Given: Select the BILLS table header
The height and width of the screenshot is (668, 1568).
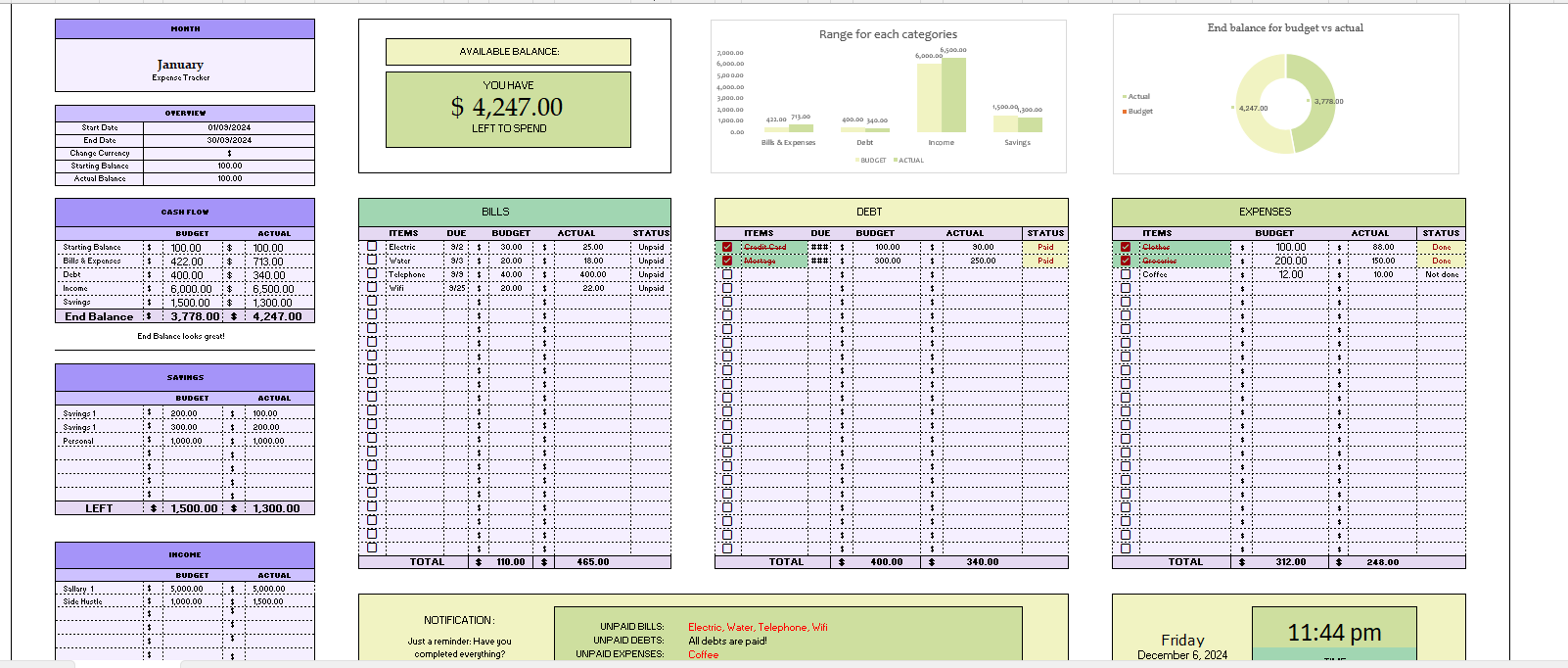Looking at the screenshot, I should tap(515, 212).
